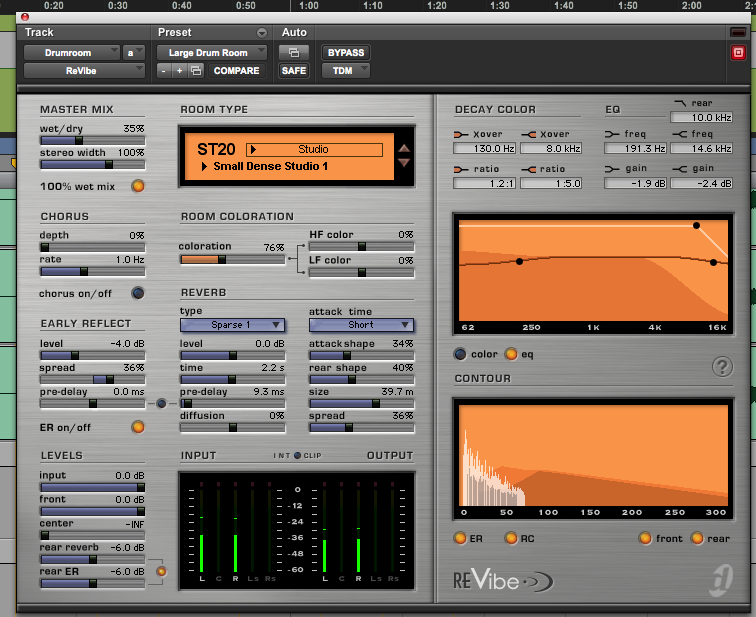756x617 pixels.
Task: Click the input level slider
Action: pyautogui.click(x=92, y=487)
